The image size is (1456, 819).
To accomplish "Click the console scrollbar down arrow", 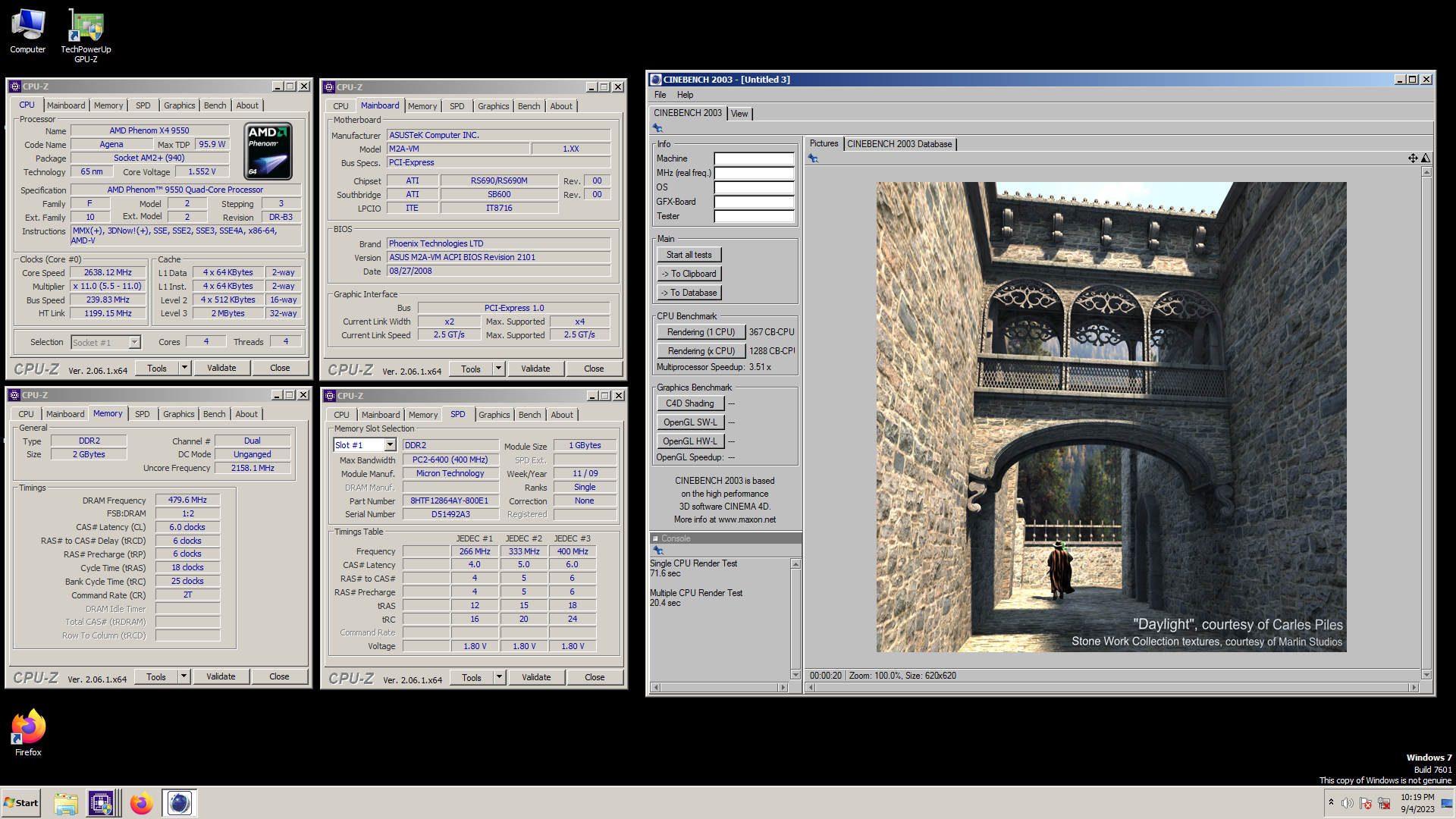I will click(x=795, y=674).
